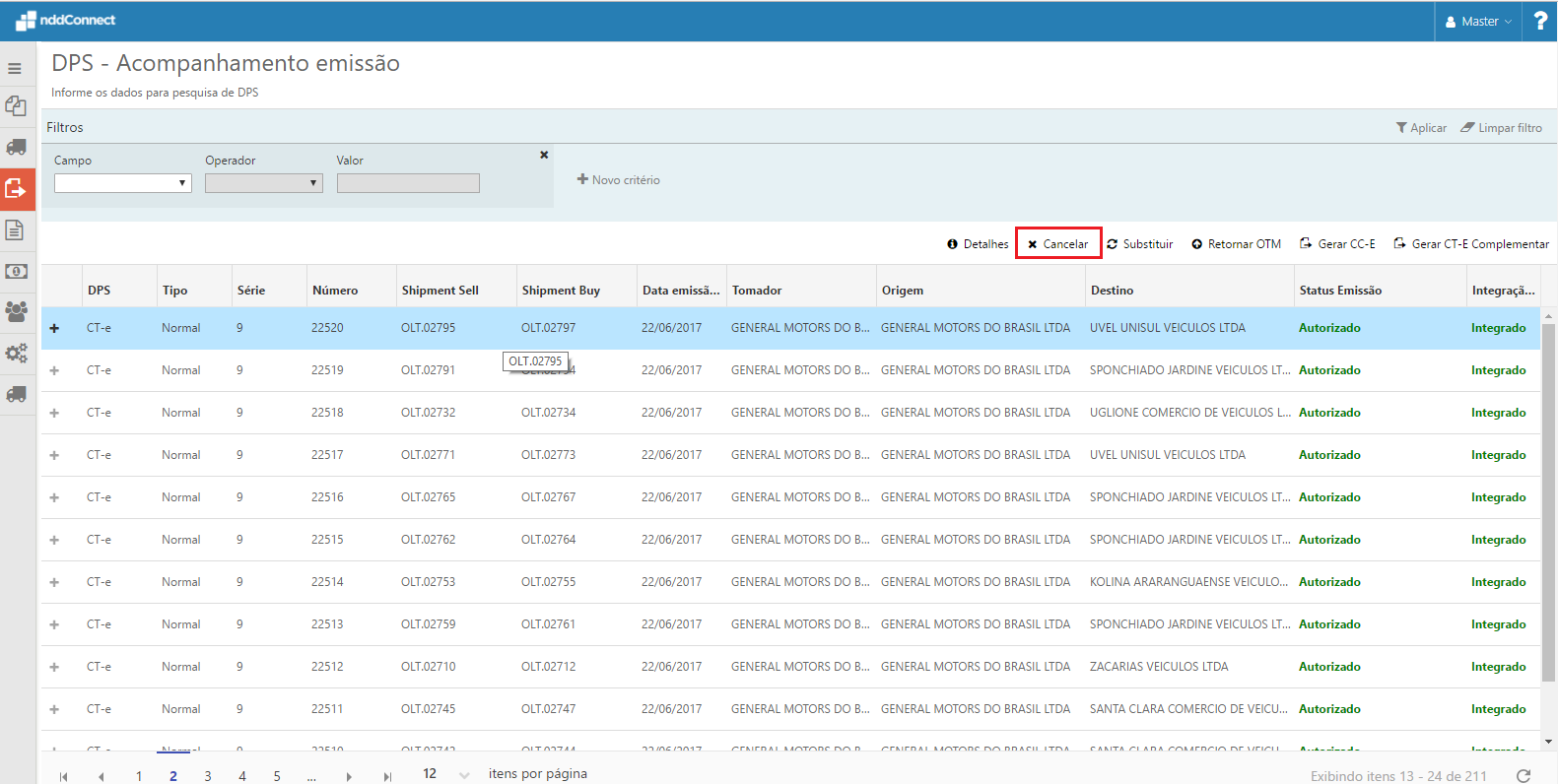Open the Master user menu
The height and width of the screenshot is (784, 1558).
pos(1478,21)
